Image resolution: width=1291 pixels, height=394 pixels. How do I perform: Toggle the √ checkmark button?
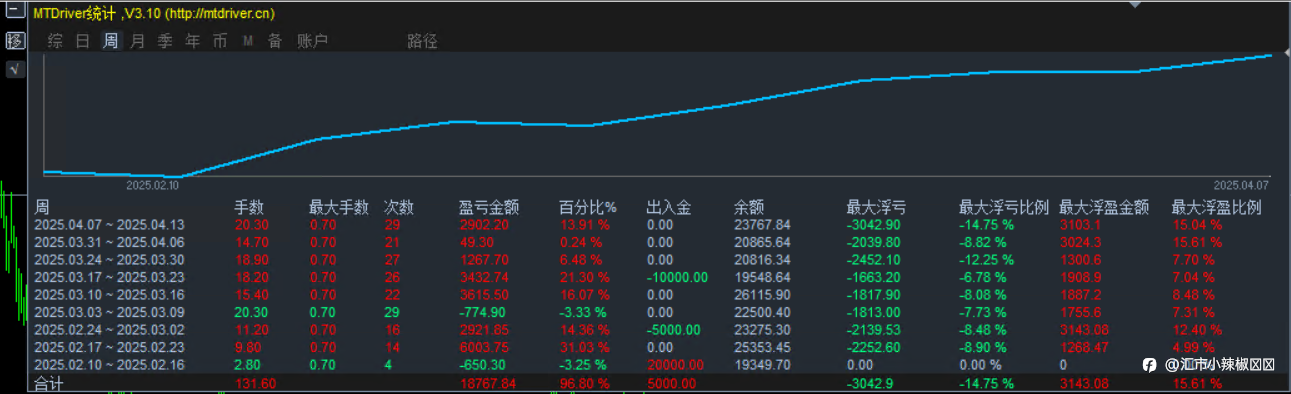pyautogui.click(x=15, y=69)
